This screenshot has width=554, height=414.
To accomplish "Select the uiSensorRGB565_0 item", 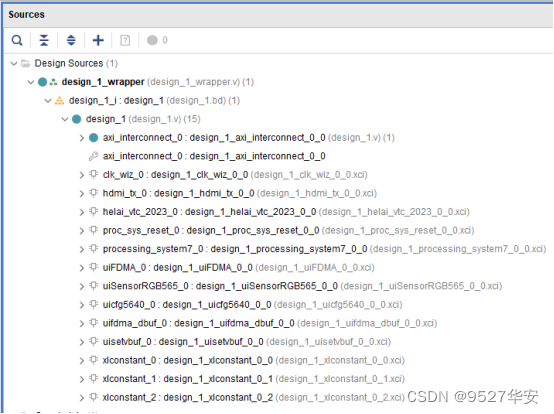I will click(x=302, y=286).
